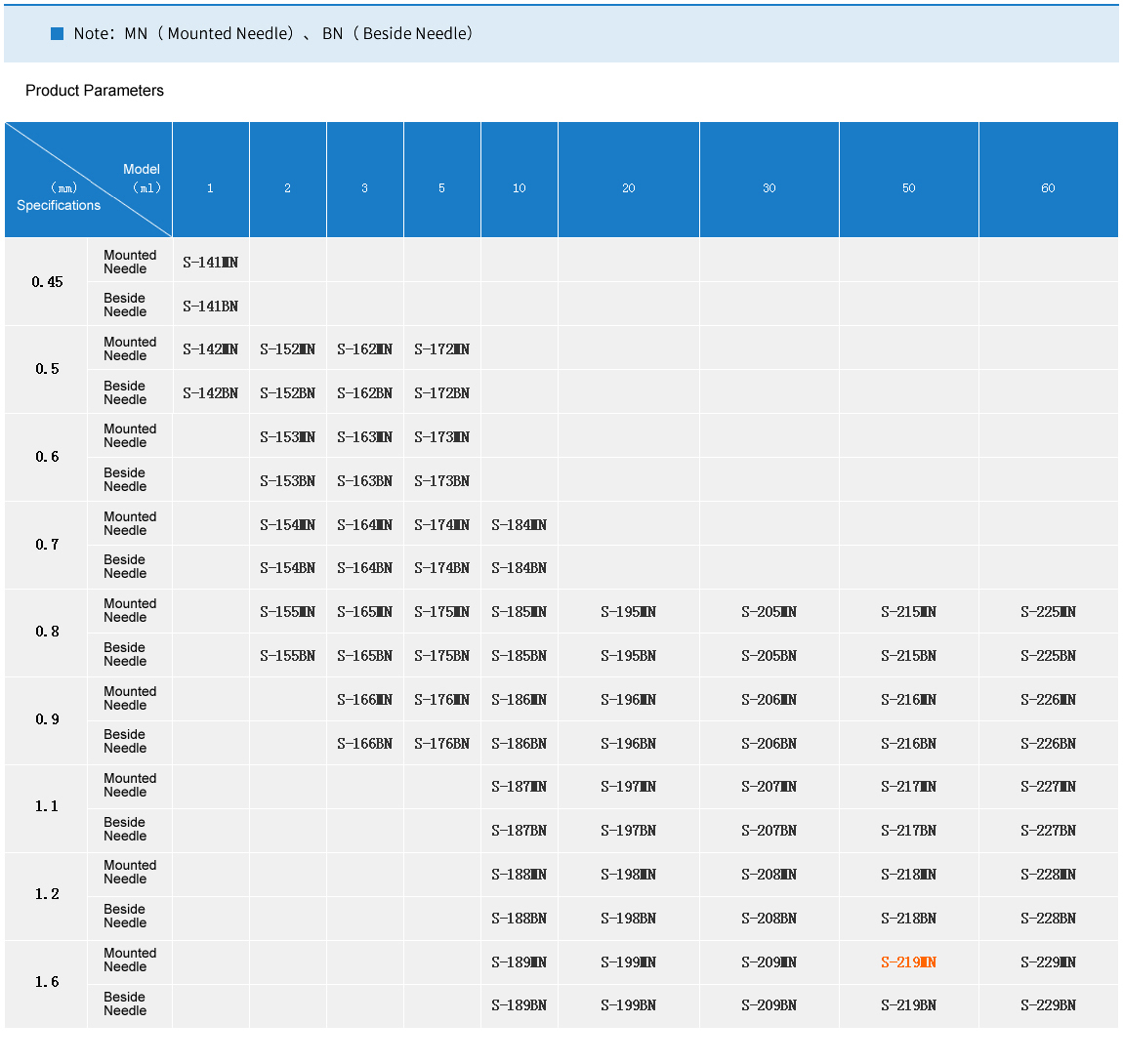Click the 10 ml column header
The height and width of the screenshot is (1064, 1123).
[519, 188]
